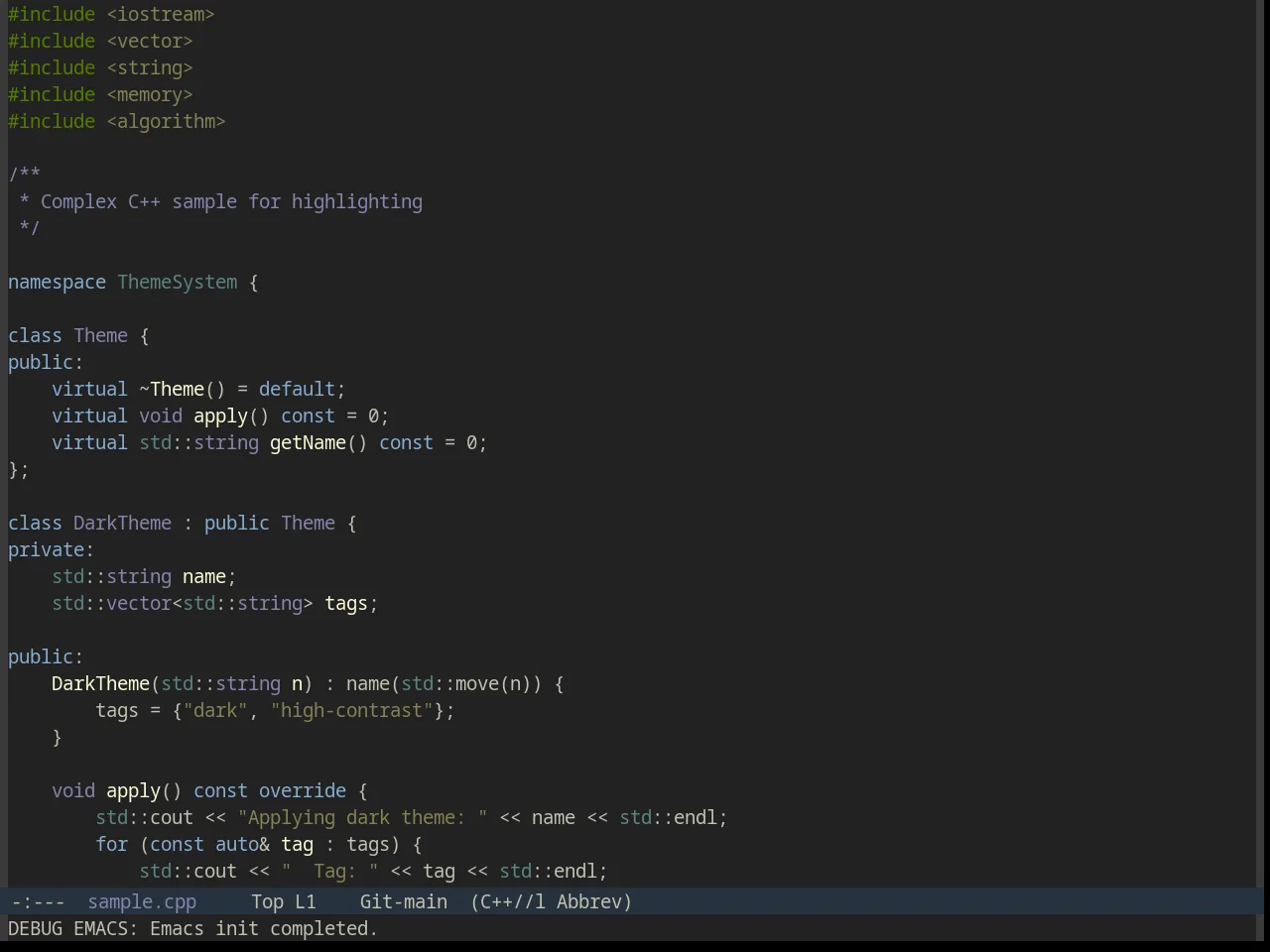Image resolution: width=1270 pixels, height=952 pixels.
Task: Click 'getName()' method declaration
Action: click(318, 442)
